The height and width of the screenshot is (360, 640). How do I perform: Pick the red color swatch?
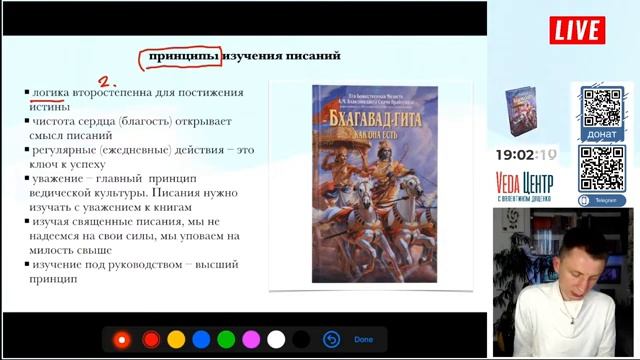click(151, 340)
